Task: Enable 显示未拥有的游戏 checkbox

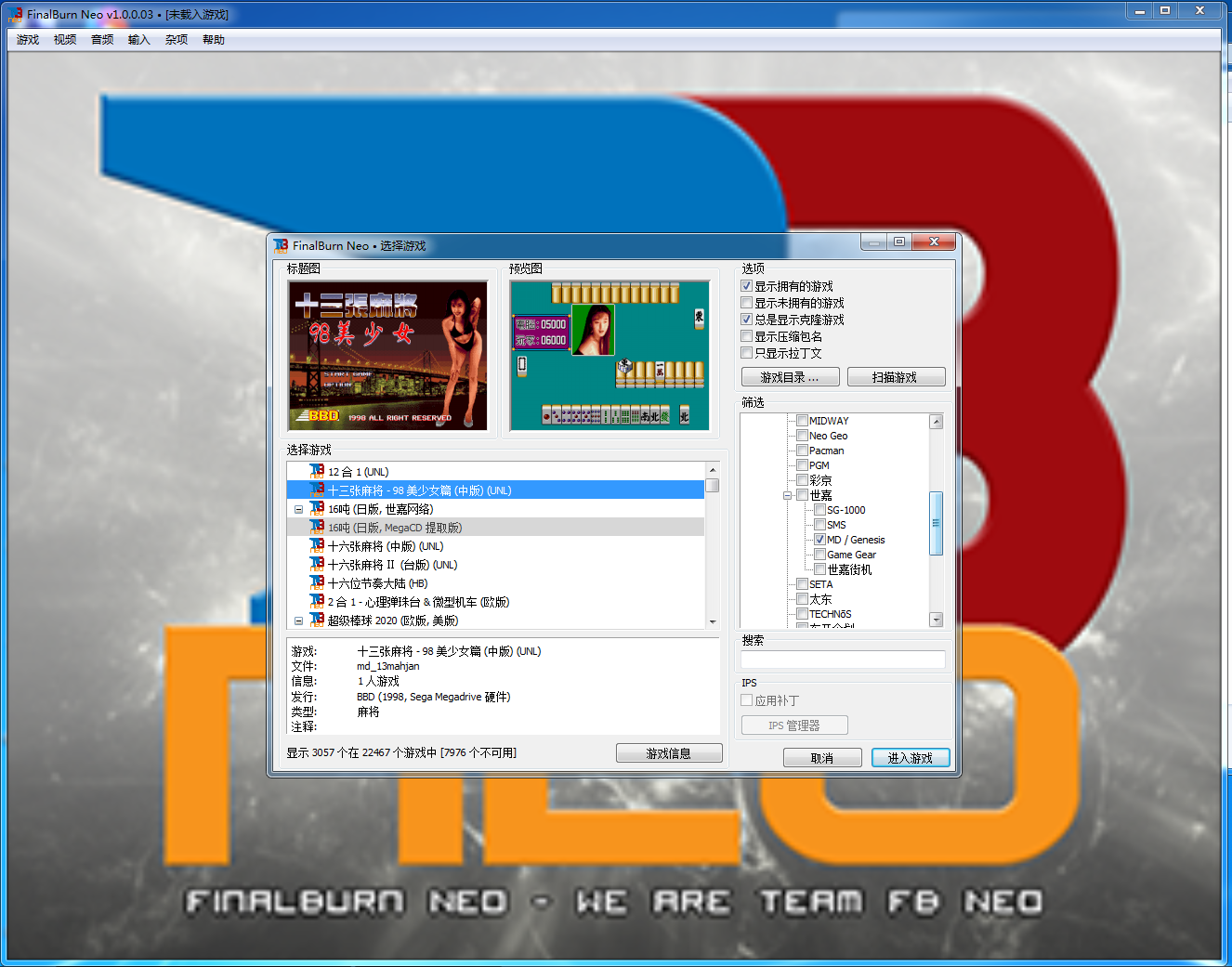Action: click(746, 303)
